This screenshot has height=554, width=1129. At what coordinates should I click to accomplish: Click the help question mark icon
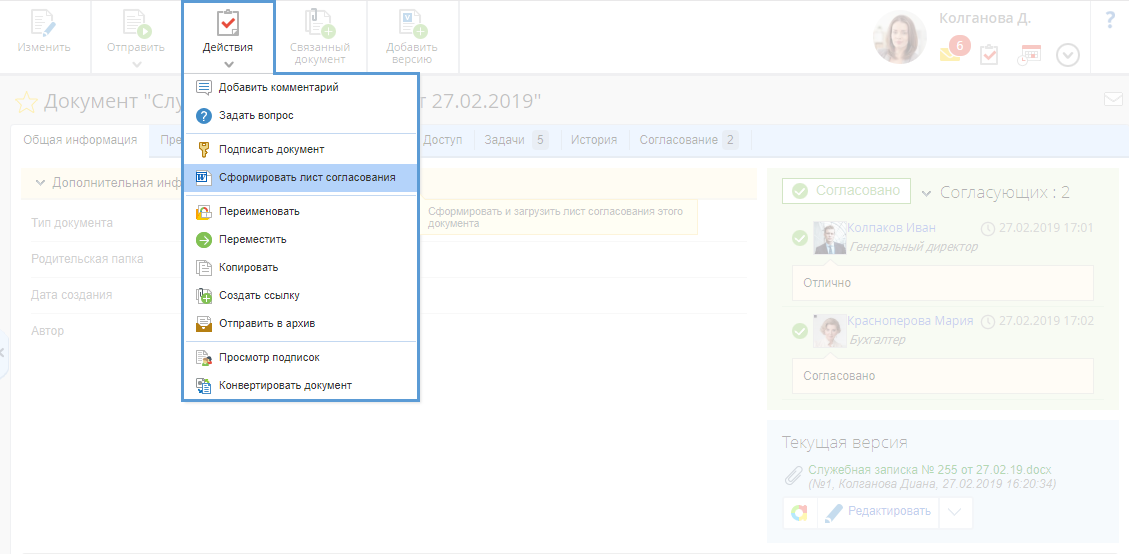(1109, 20)
